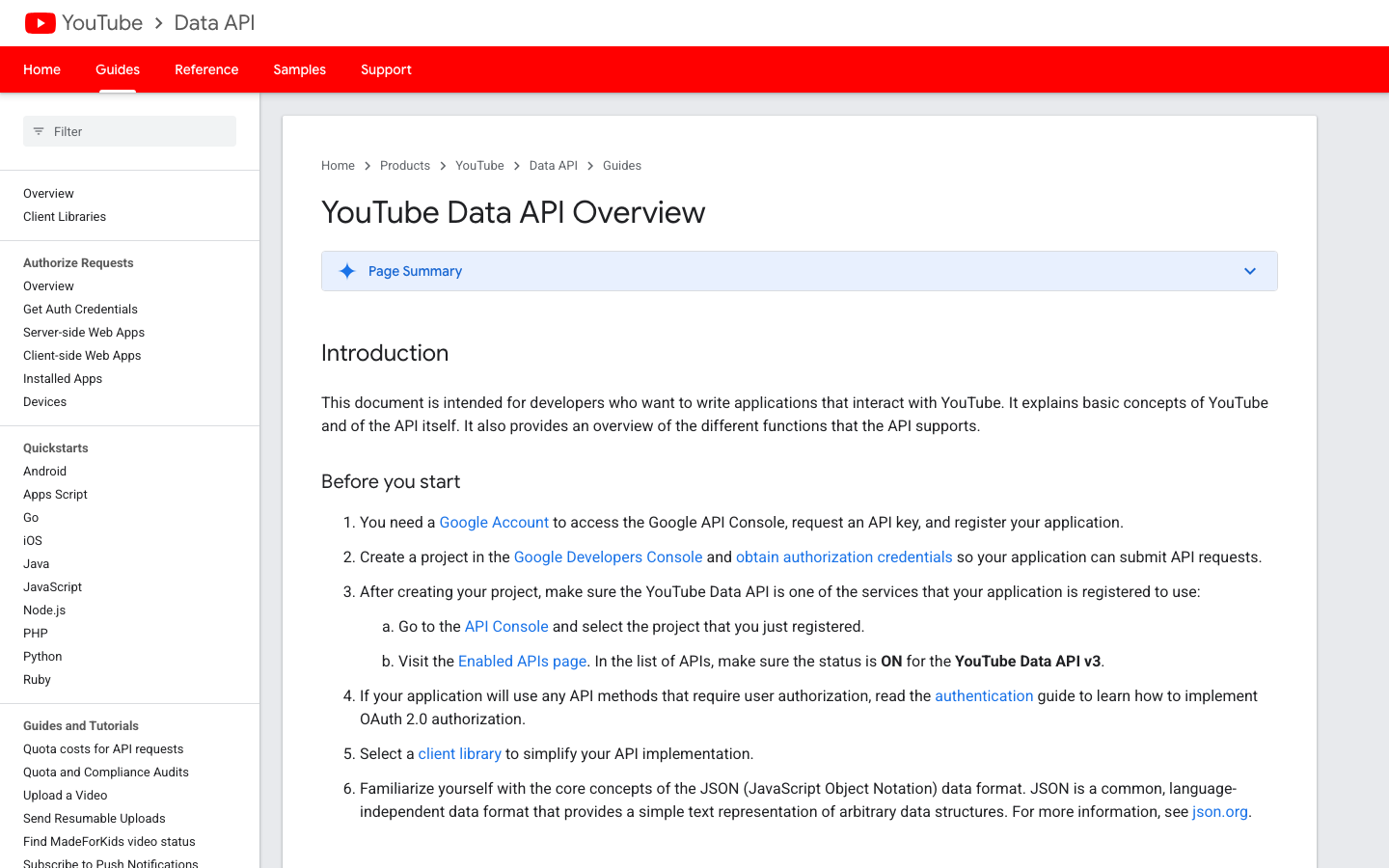
Task: Open Get Auth Credentials sidebar item
Action: (x=80, y=310)
